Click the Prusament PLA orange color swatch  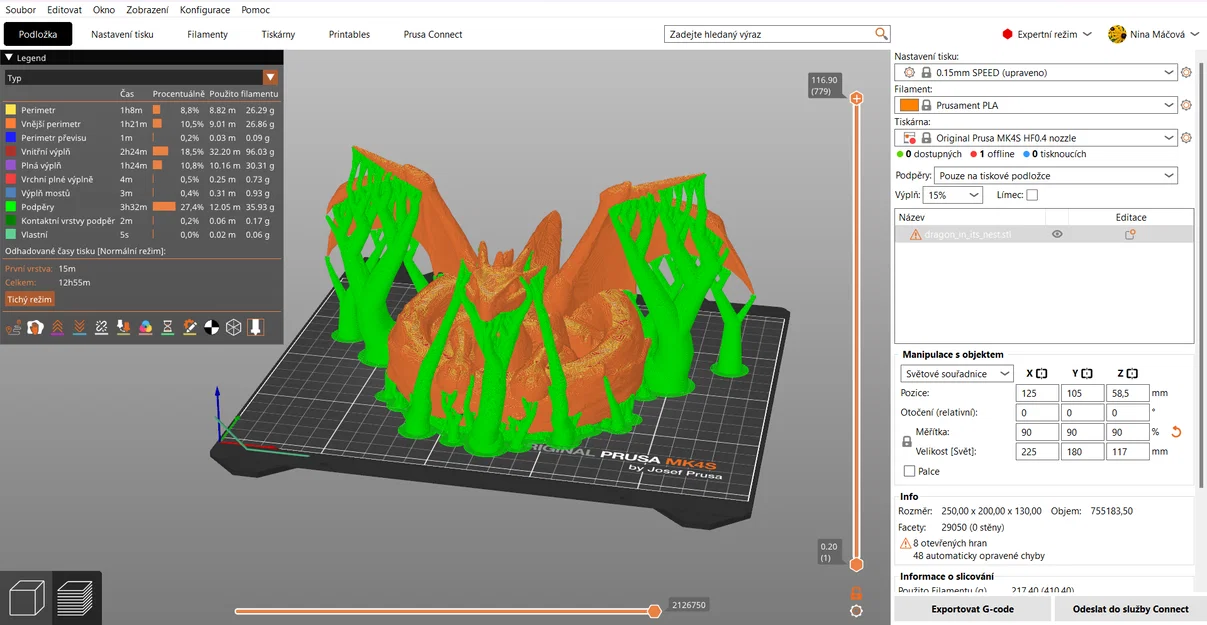909,105
